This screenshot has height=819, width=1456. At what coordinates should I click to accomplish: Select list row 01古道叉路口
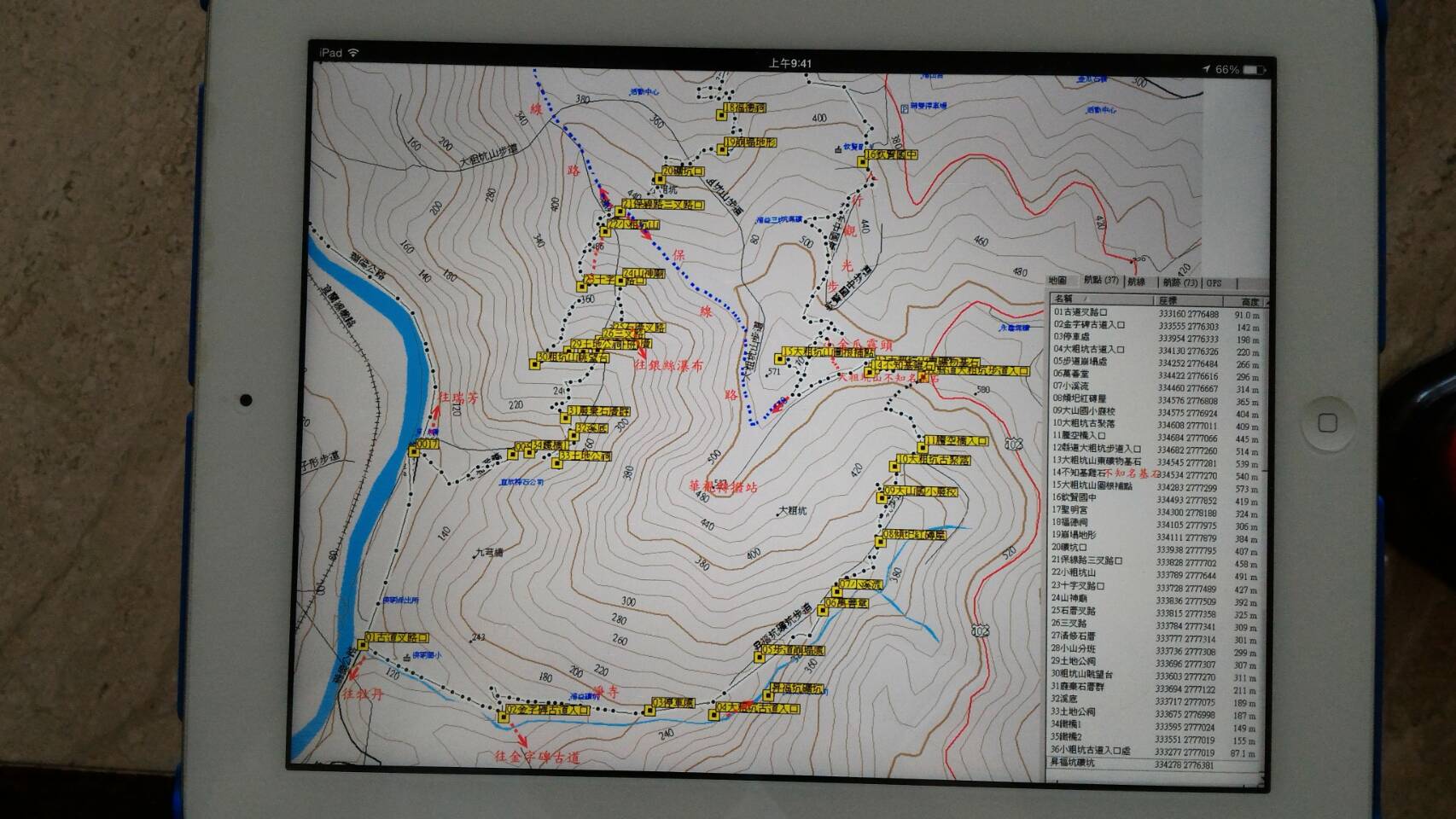[x=1156, y=314]
